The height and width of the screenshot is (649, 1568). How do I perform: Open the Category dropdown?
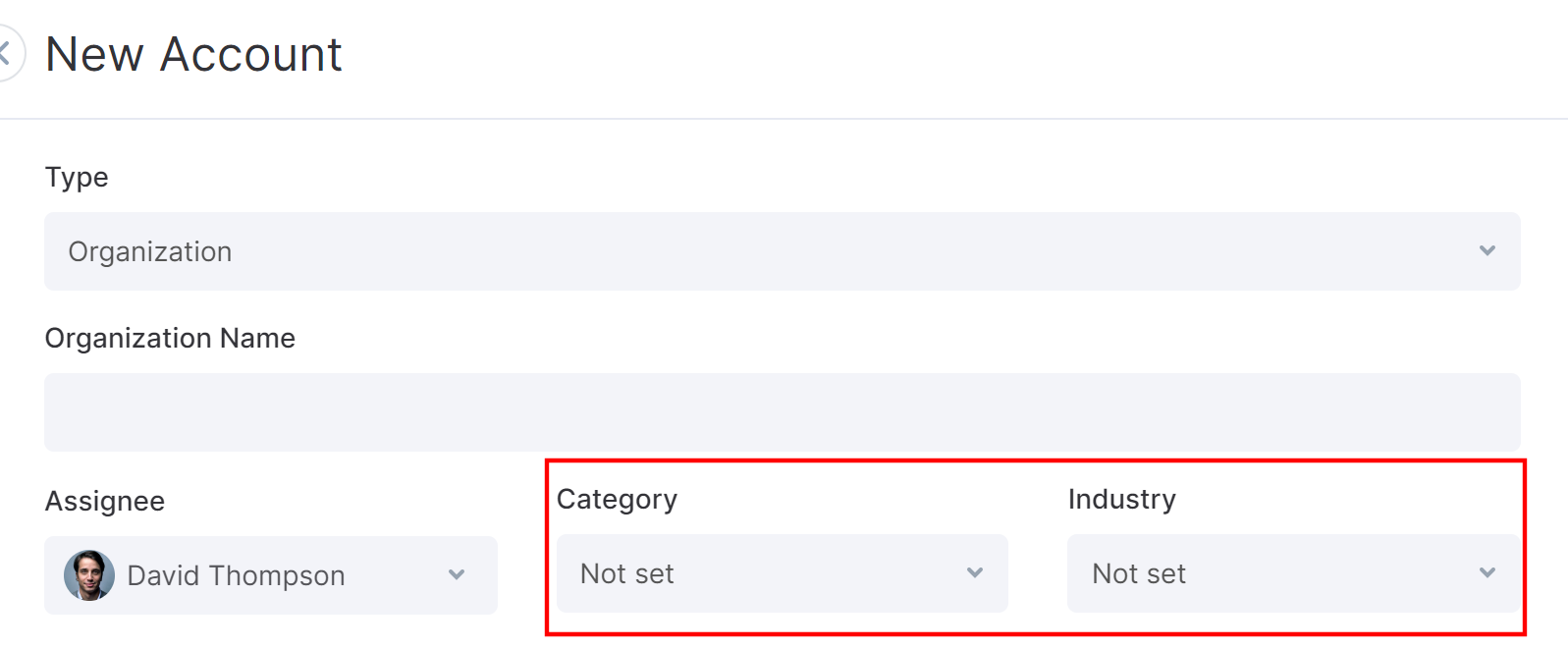[783, 573]
